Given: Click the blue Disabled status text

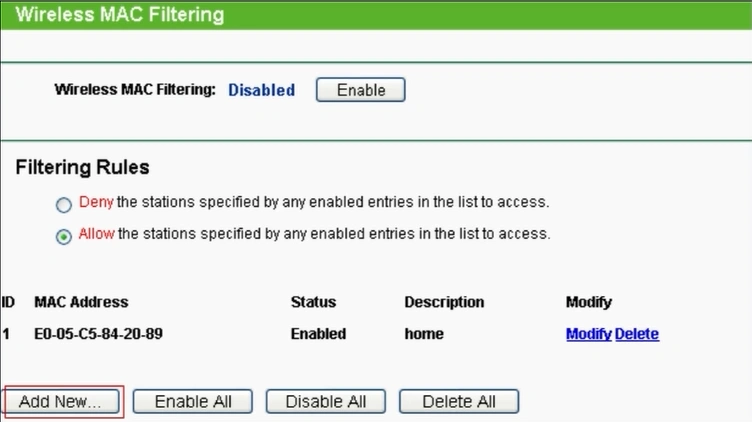Looking at the screenshot, I should (x=261, y=90).
